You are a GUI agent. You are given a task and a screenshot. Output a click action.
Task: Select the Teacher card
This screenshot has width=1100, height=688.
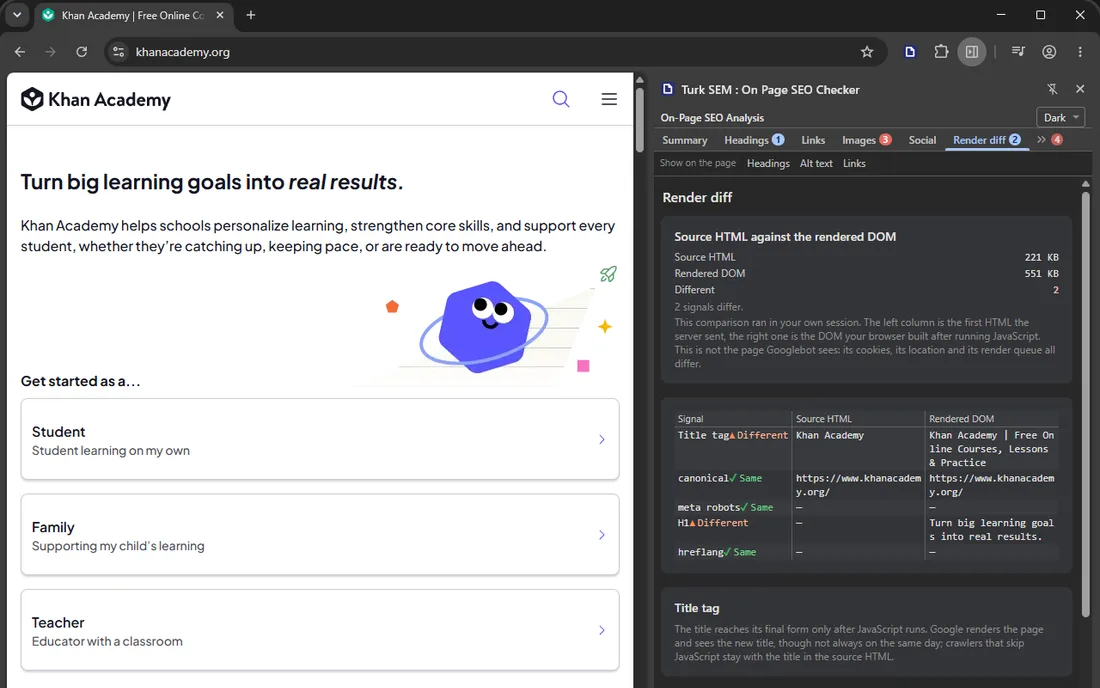[320, 630]
